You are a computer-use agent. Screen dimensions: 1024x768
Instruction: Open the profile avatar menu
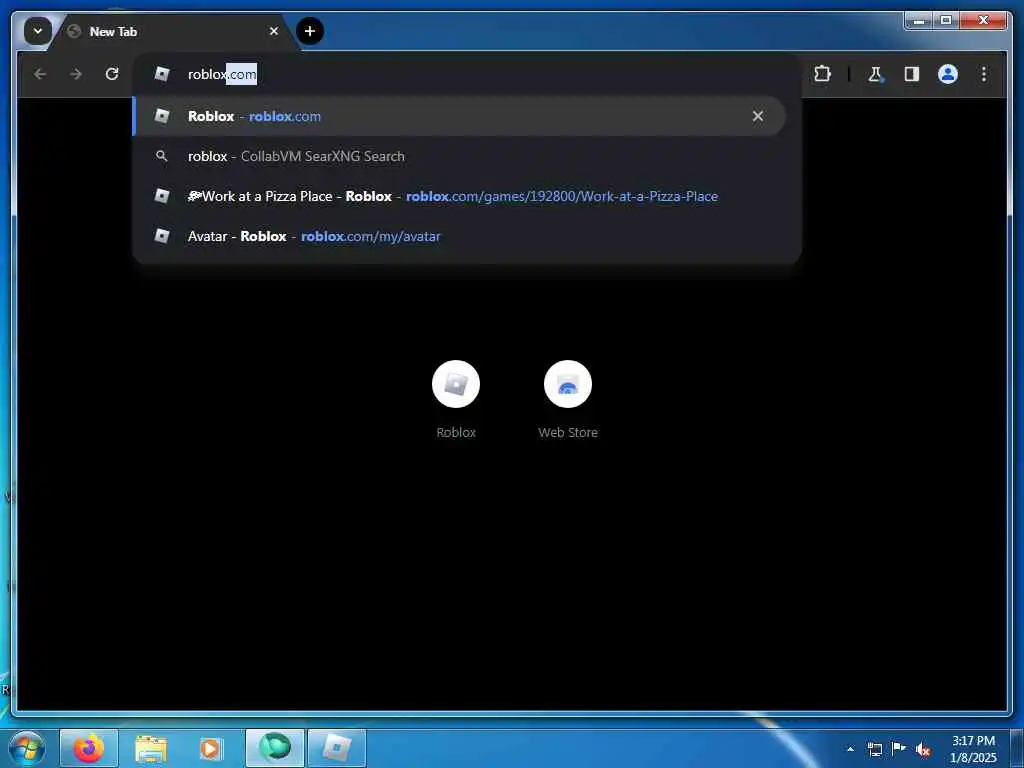[x=948, y=74]
